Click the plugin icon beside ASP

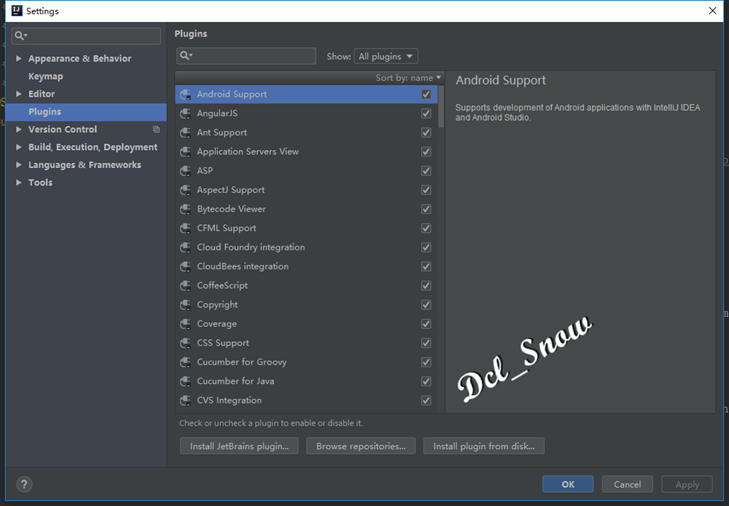[x=185, y=171]
